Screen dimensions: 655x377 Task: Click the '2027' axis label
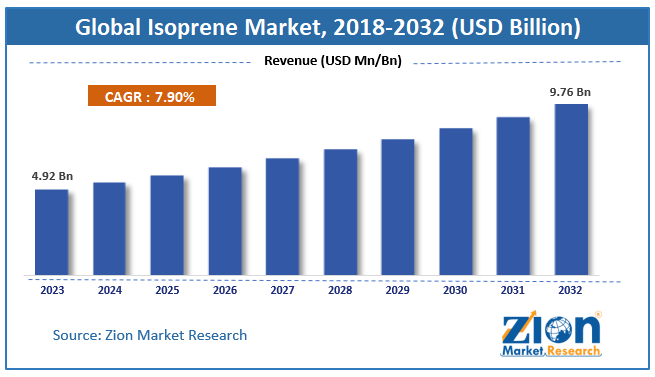click(282, 290)
